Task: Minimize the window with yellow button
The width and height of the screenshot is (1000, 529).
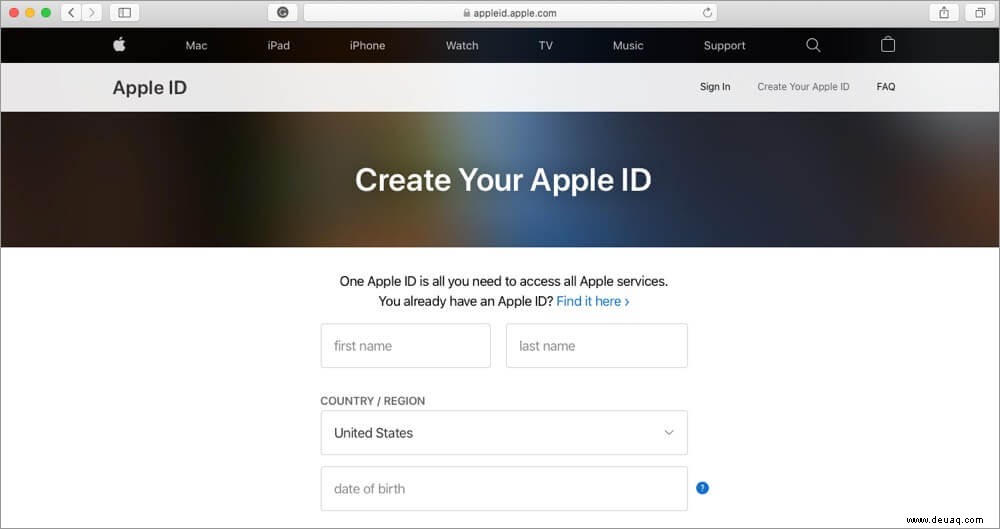Action: click(x=30, y=13)
